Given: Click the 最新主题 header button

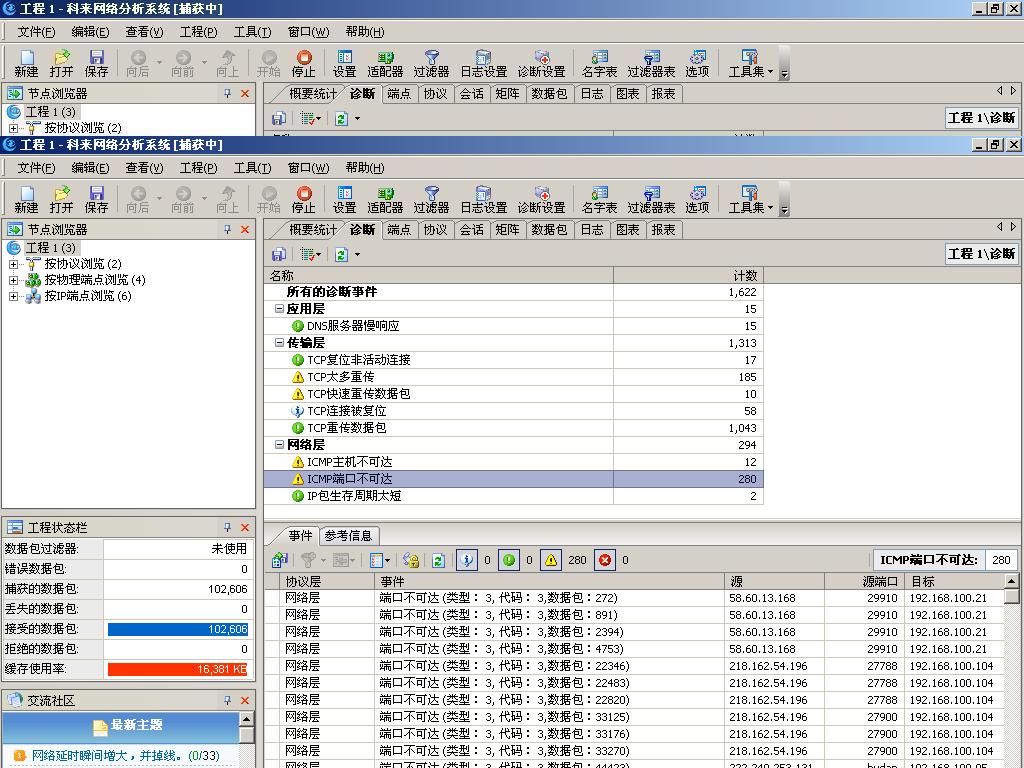Looking at the screenshot, I should pyautogui.click(x=127, y=725).
